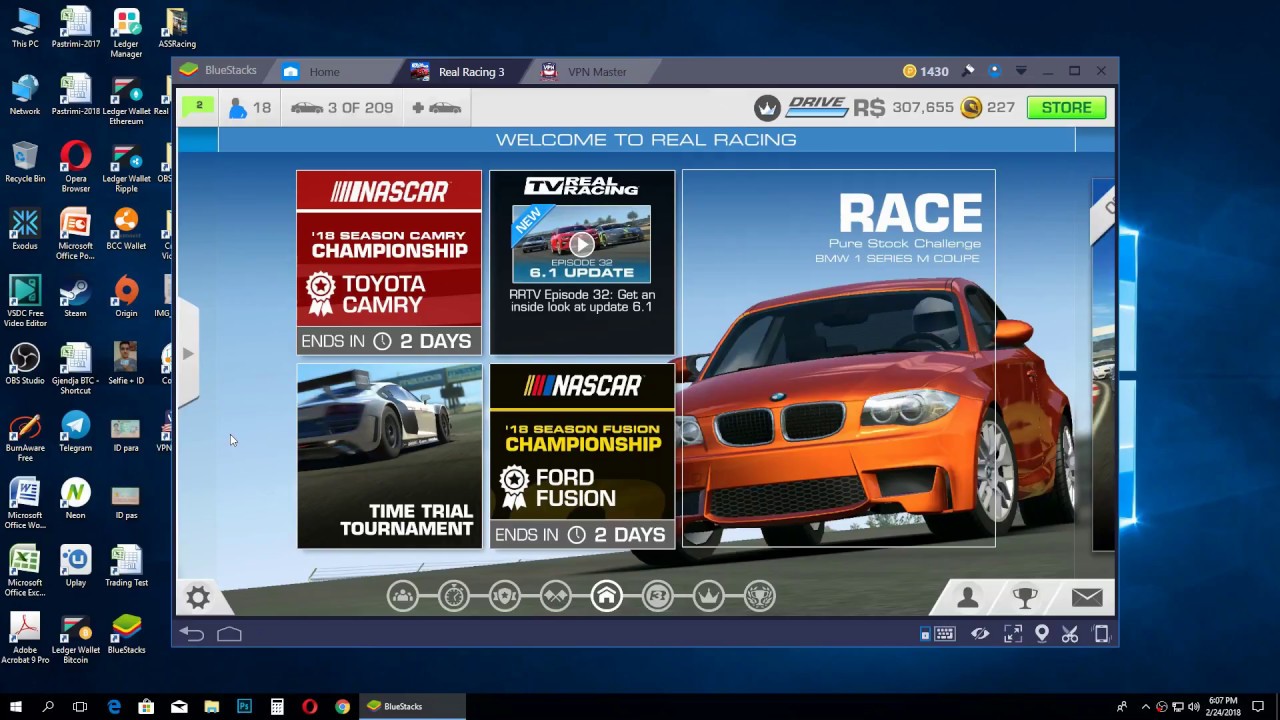The width and height of the screenshot is (1280, 720).
Task: Open the mail inbox envelope icon
Action: (1087, 597)
